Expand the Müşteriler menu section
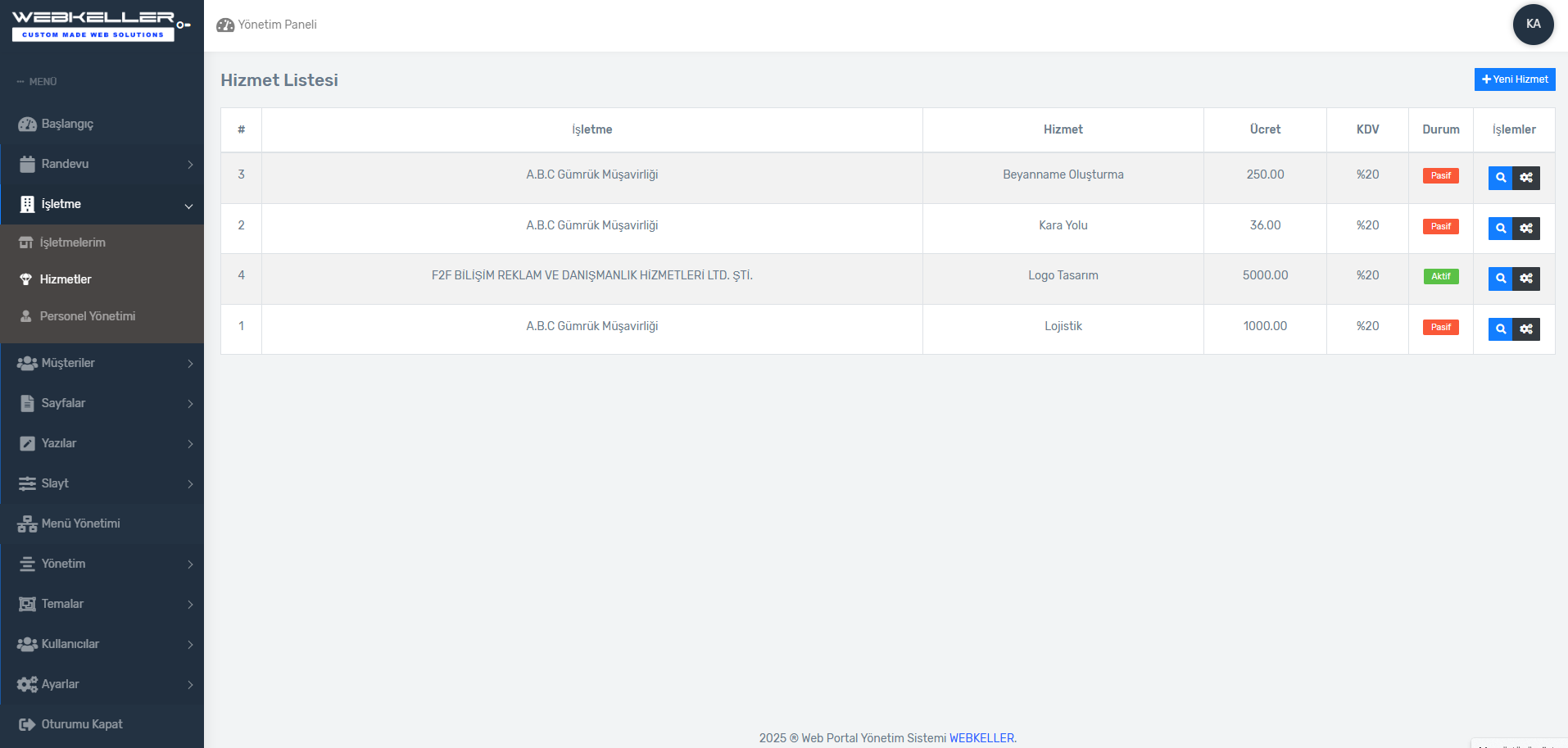Image resolution: width=1568 pixels, height=748 pixels. click(102, 363)
